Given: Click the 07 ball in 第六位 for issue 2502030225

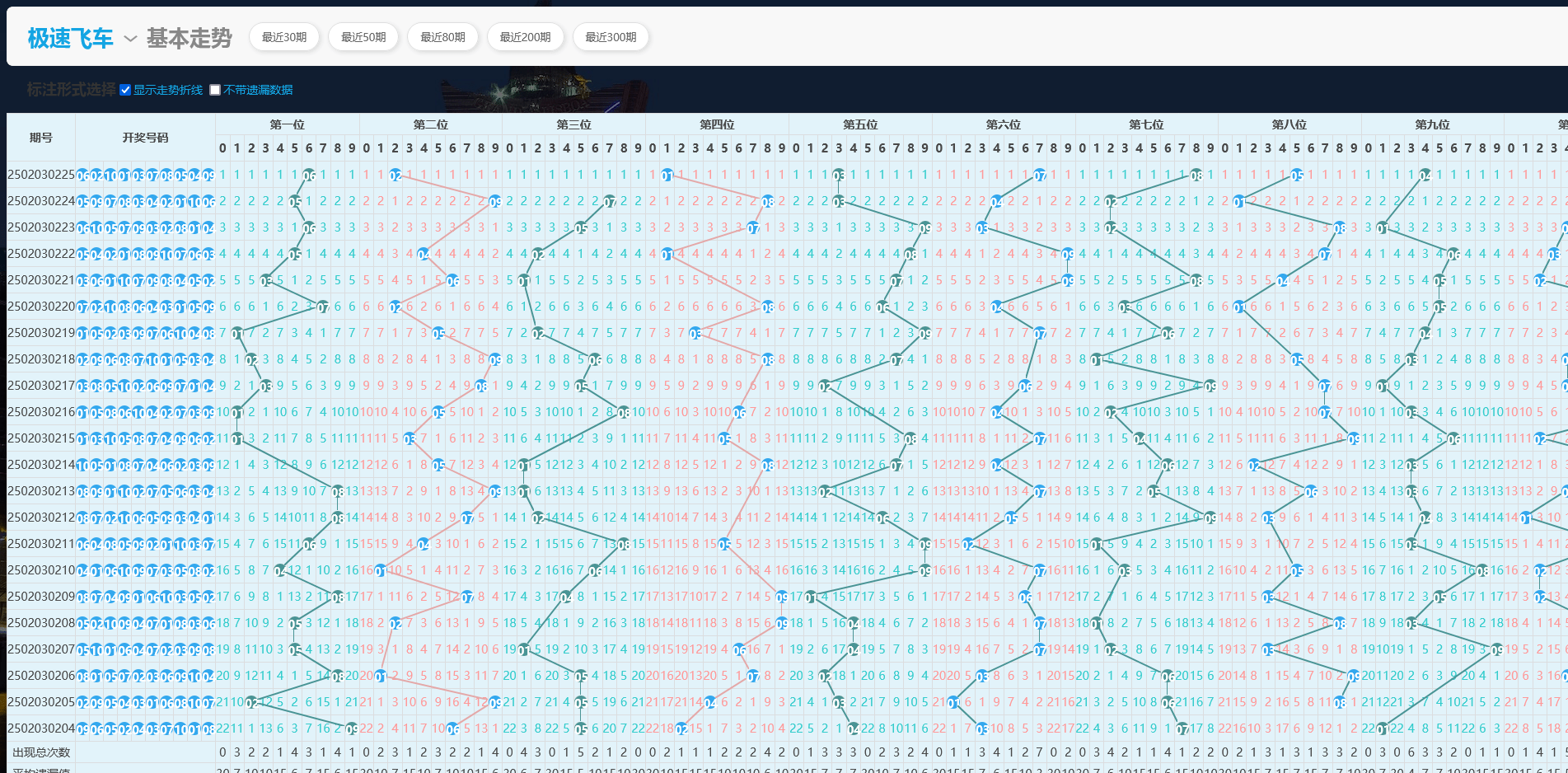Looking at the screenshot, I should click(x=1040, y=175).
